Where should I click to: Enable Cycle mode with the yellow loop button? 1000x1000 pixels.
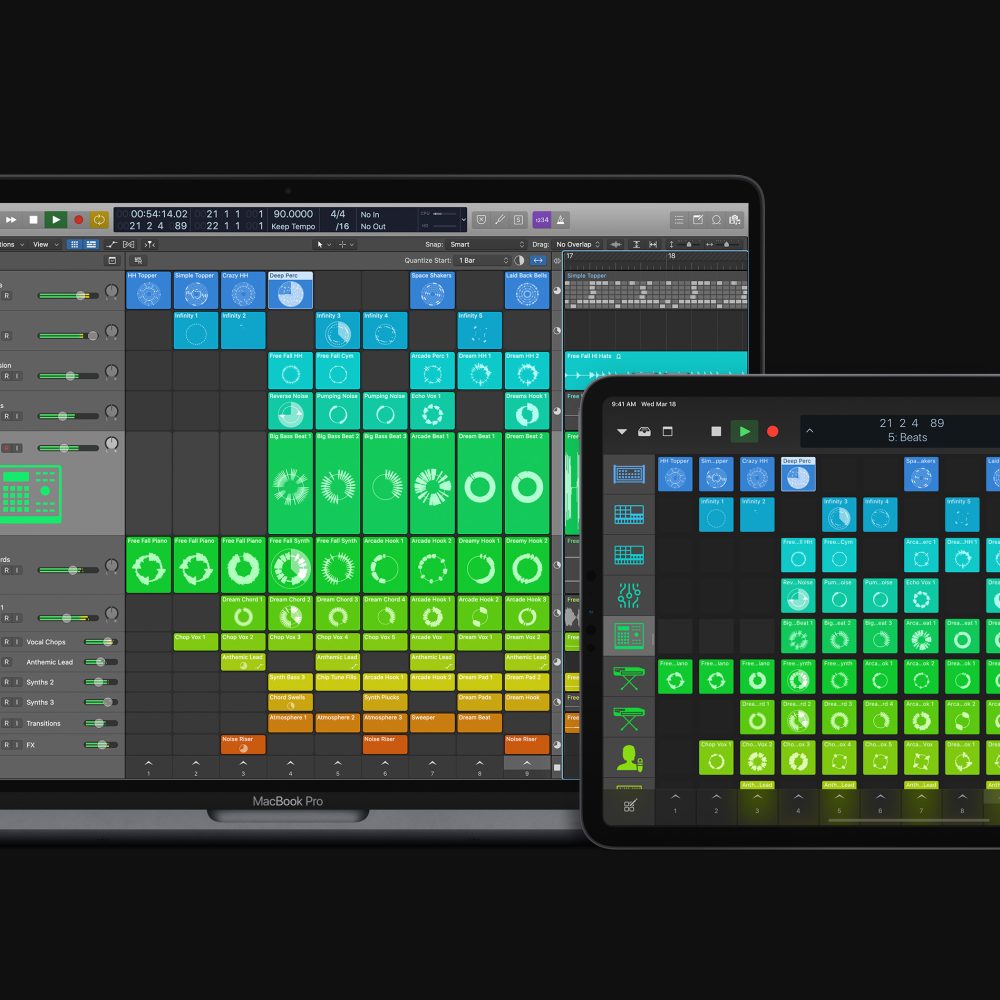pyautogui.click(x=100, y=219)
